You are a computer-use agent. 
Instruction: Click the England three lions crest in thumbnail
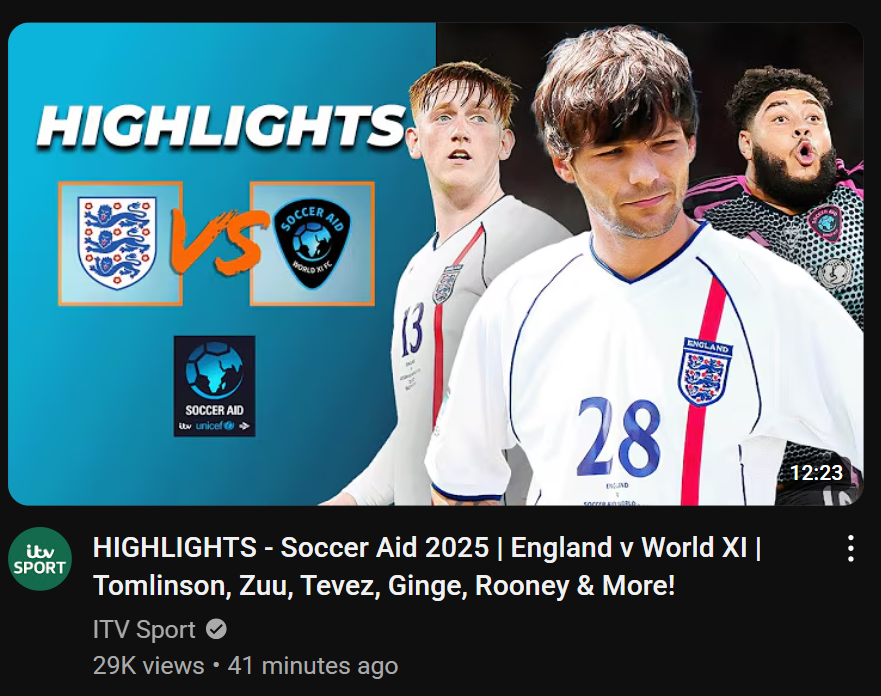[117, 242]
